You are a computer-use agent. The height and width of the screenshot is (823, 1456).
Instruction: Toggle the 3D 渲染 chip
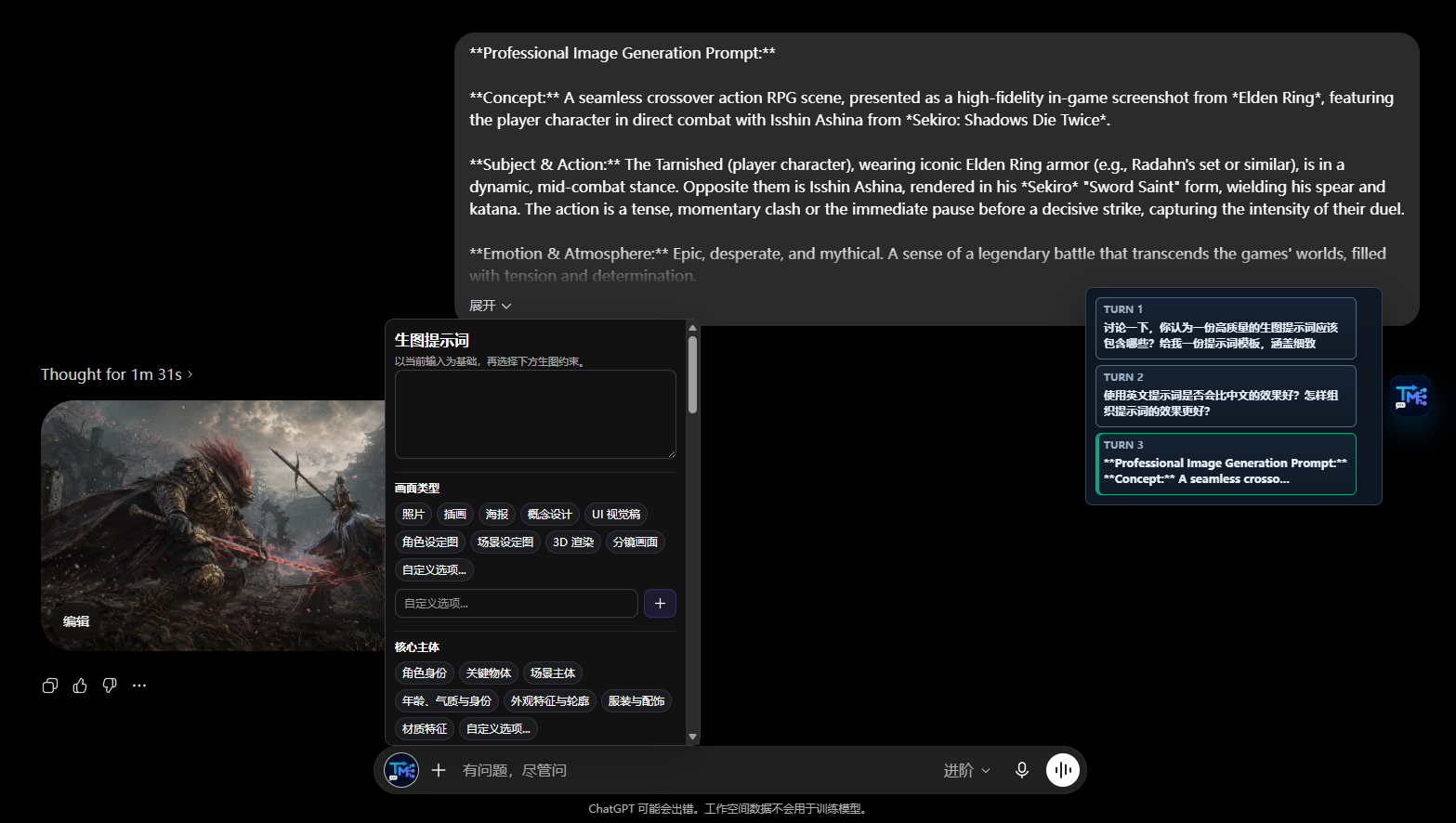573,542
